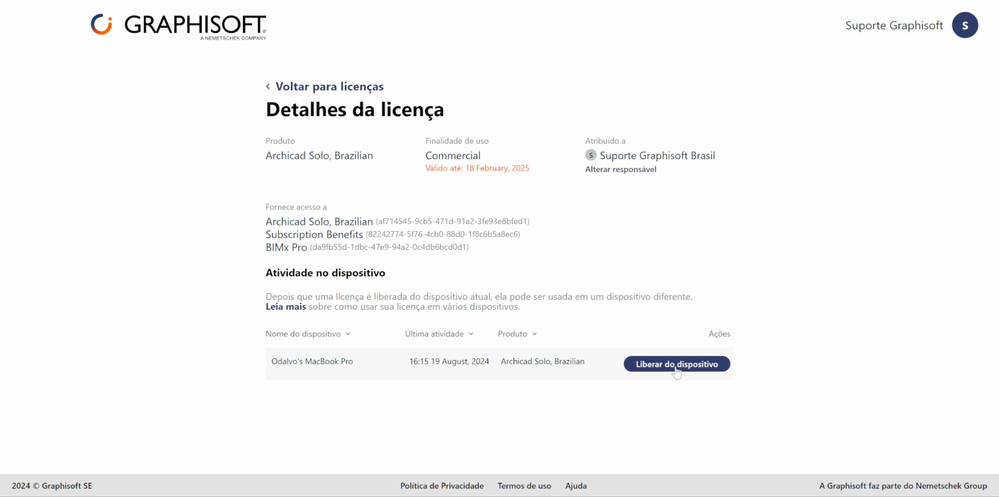Open Termos de uso footer link
The height and width of the screenshot is (497, 999).
coord(524,486)
